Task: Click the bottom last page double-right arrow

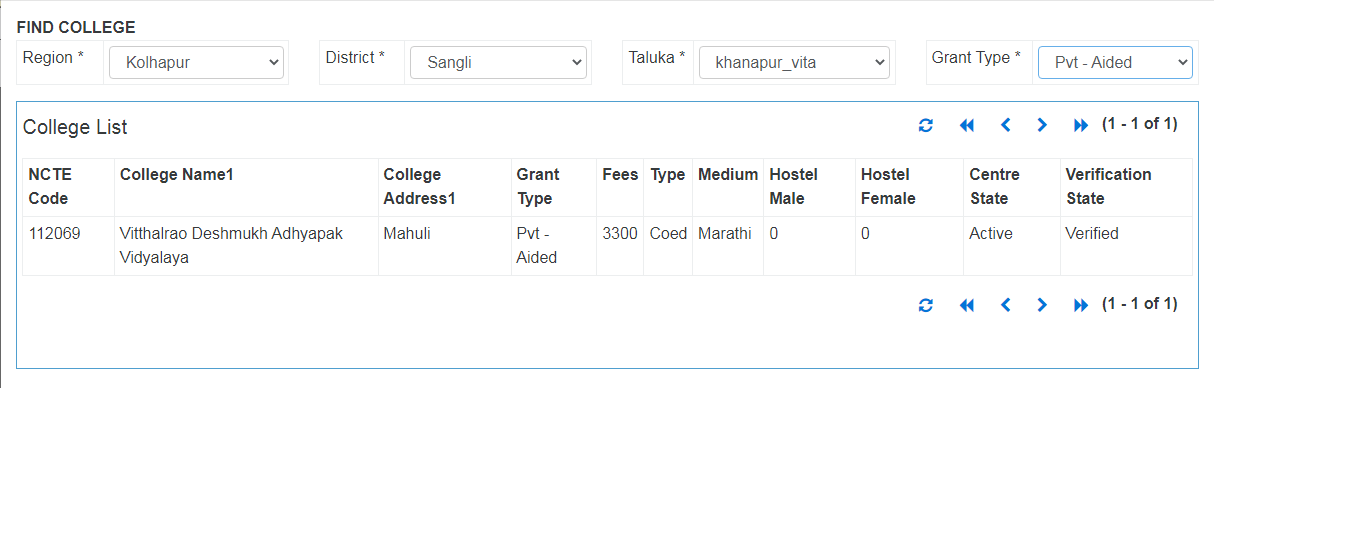Action: [x=1080, y=305]
